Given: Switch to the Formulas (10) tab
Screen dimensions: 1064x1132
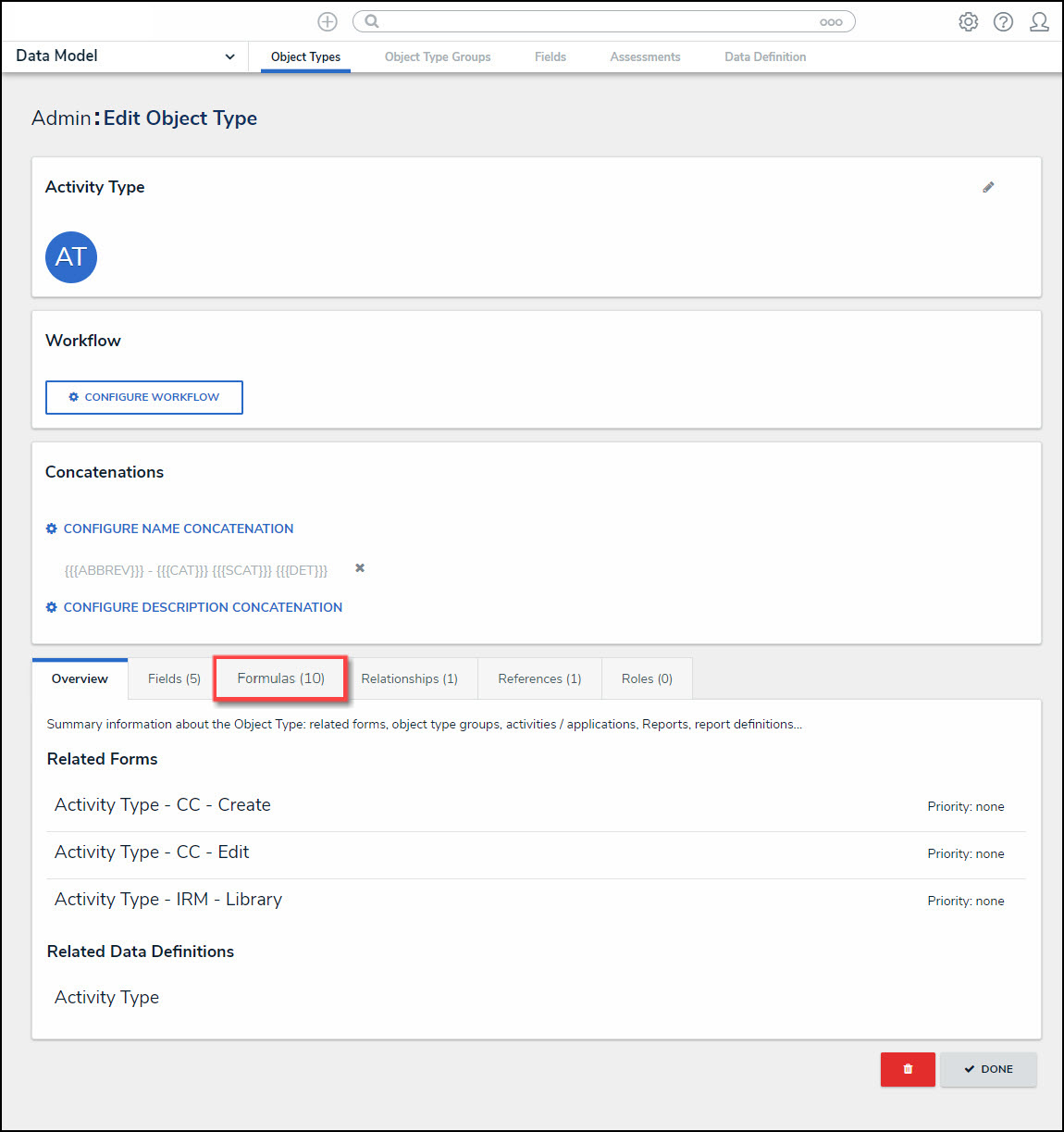Looking at the screenshot, I should click(280, 678).
